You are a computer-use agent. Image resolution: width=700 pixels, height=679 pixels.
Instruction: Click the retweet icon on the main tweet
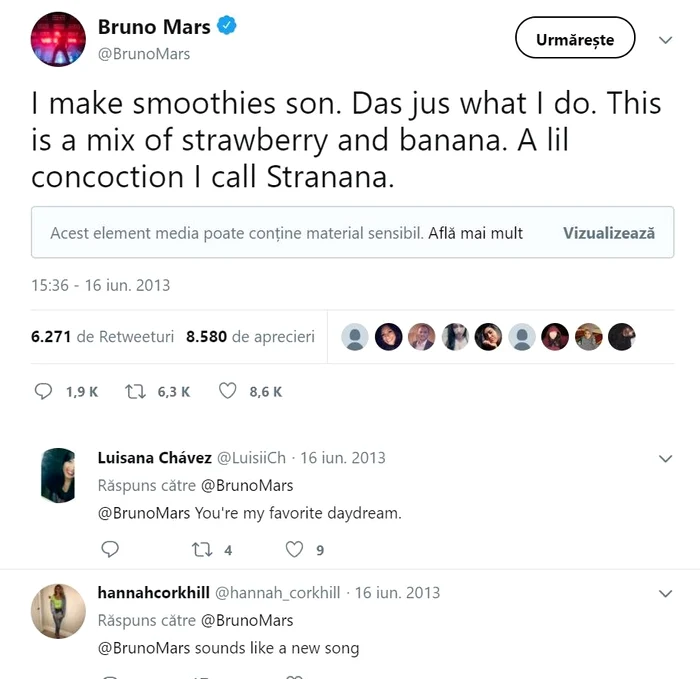click(x=136, y=391)
